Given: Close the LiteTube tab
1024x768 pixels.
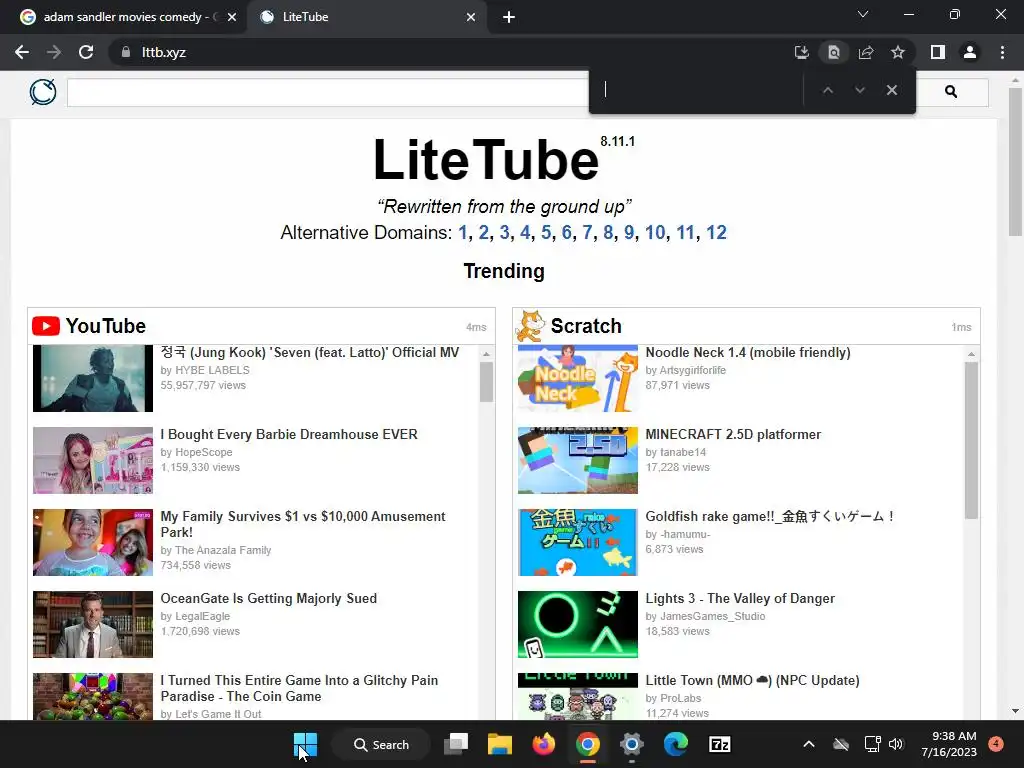Looking at the screenshot, I should pos(471,17).
